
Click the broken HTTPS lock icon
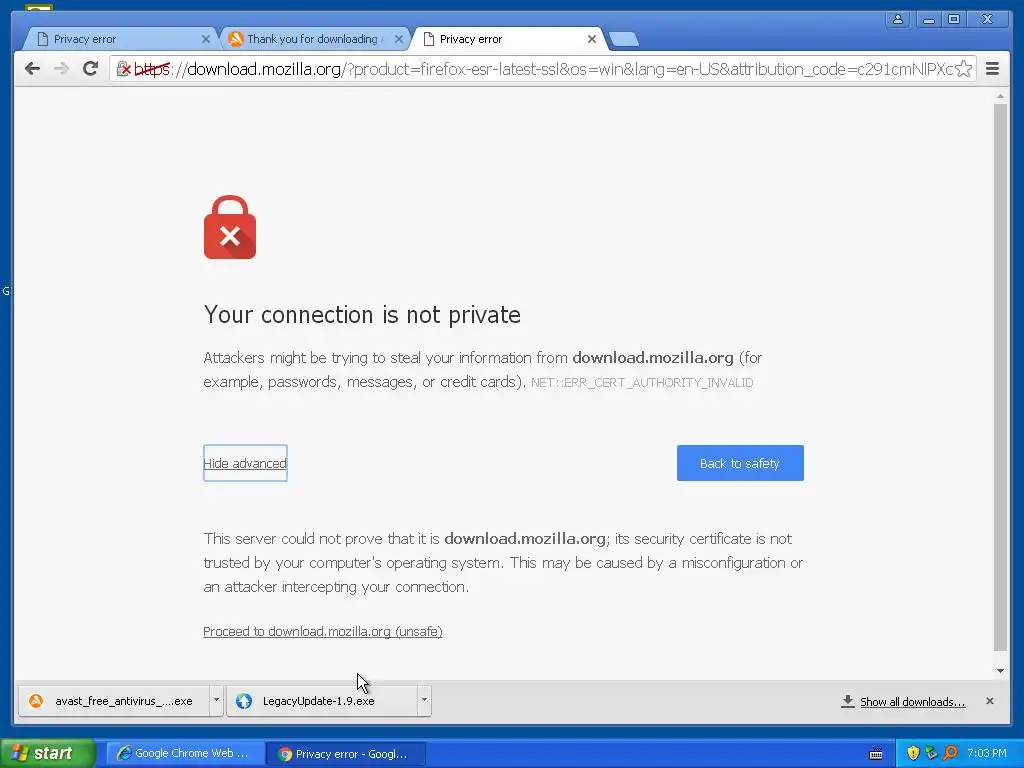[x=123, y=69]
